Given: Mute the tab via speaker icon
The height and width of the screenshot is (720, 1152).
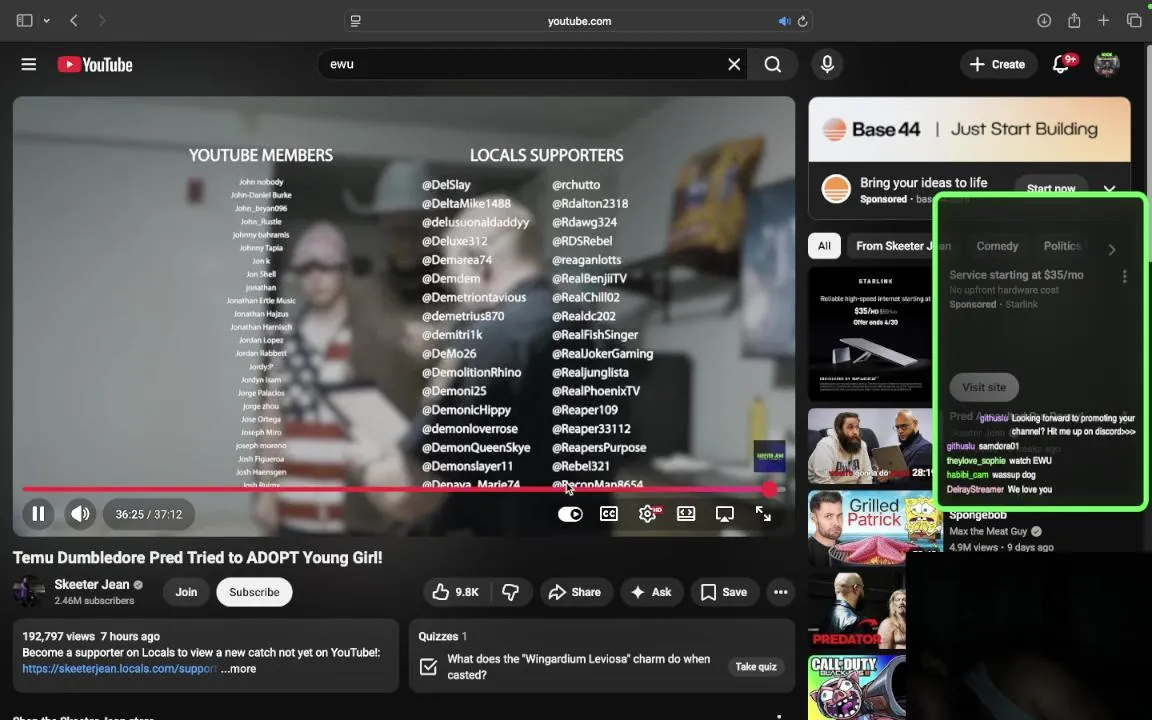Looking at the screenshot, I should point(784,21).
